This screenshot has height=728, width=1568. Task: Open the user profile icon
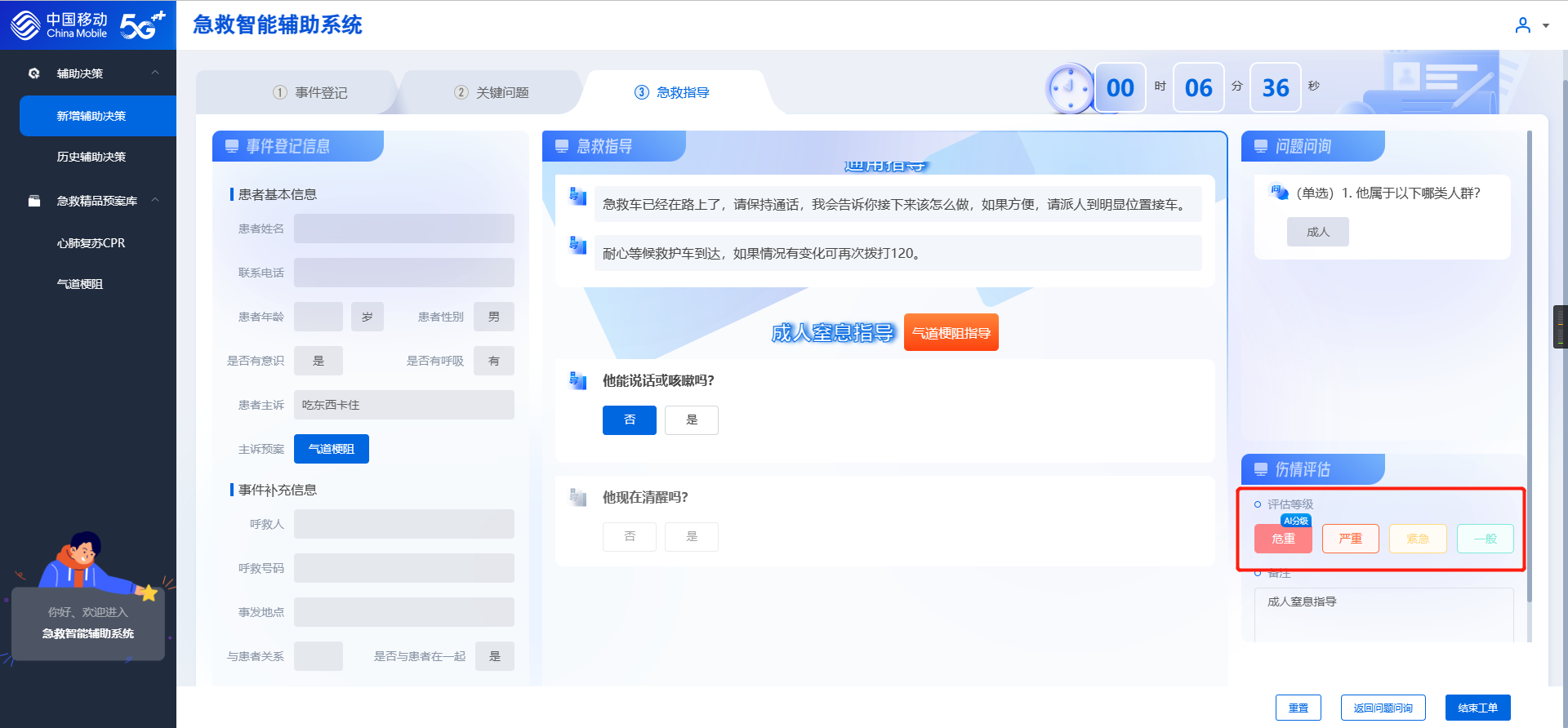point(1522,25)
